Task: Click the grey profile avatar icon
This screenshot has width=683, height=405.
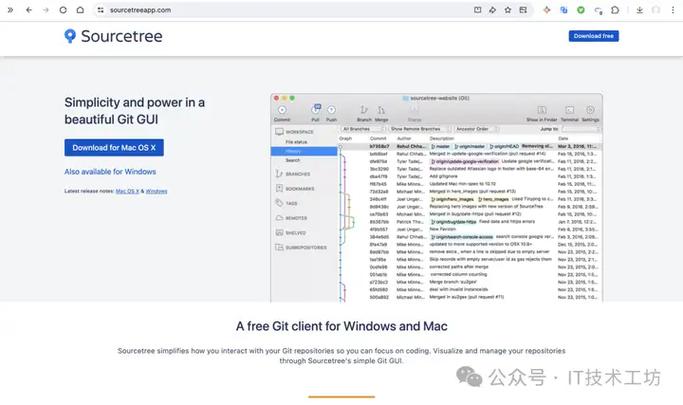Action: pos(656,10)
